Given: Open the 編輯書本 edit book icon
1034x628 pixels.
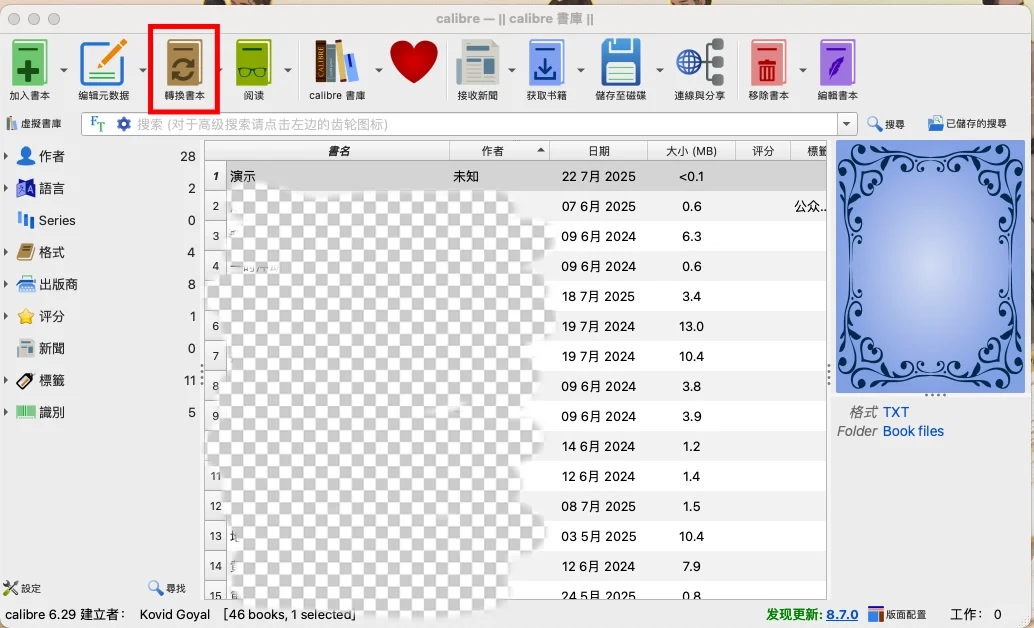Looking at the screenshot, I should coord(837,62).
